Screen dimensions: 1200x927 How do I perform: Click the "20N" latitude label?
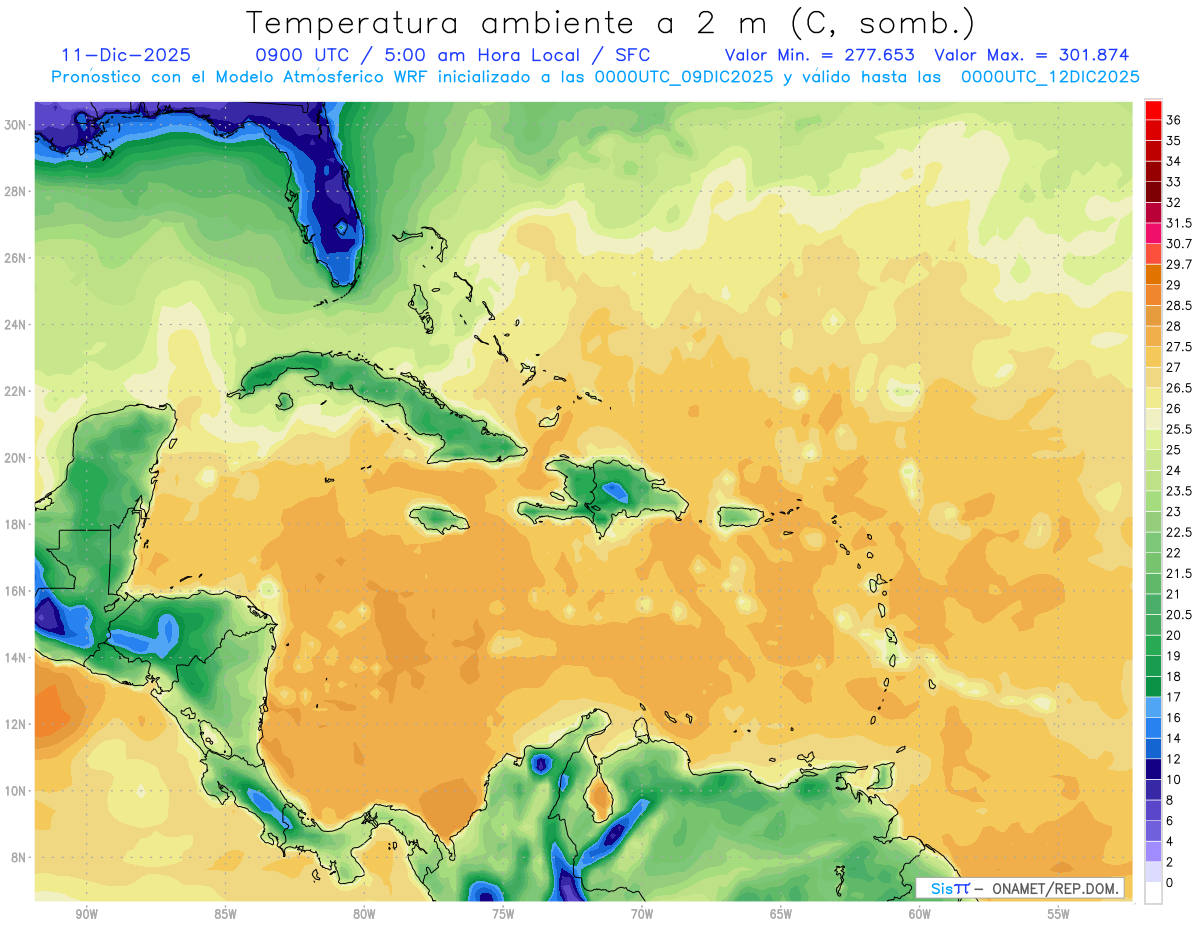coord(15,458)
